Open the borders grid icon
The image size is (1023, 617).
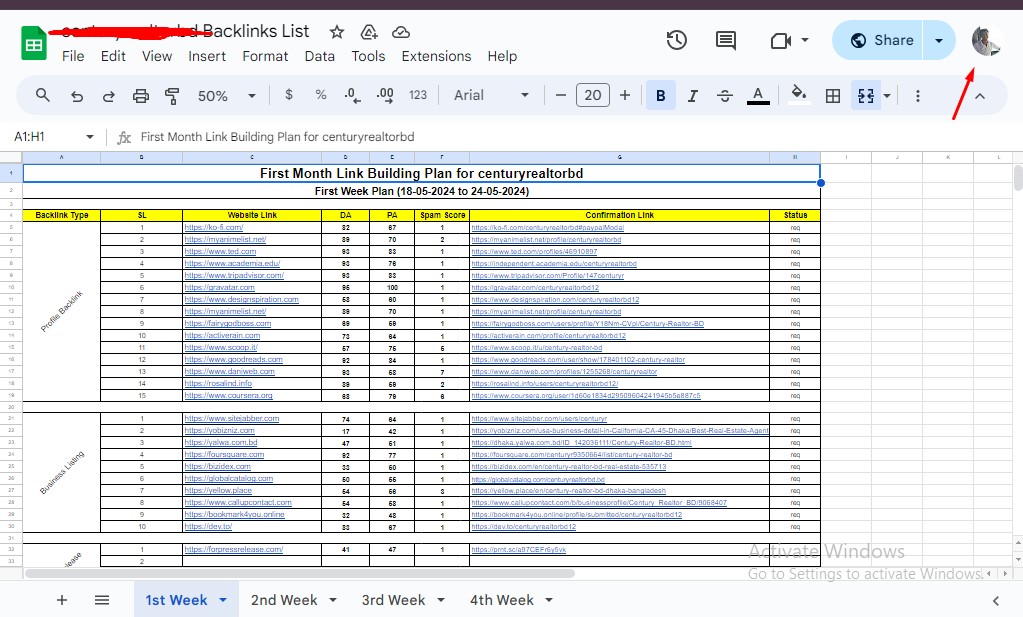pos(832,96)
